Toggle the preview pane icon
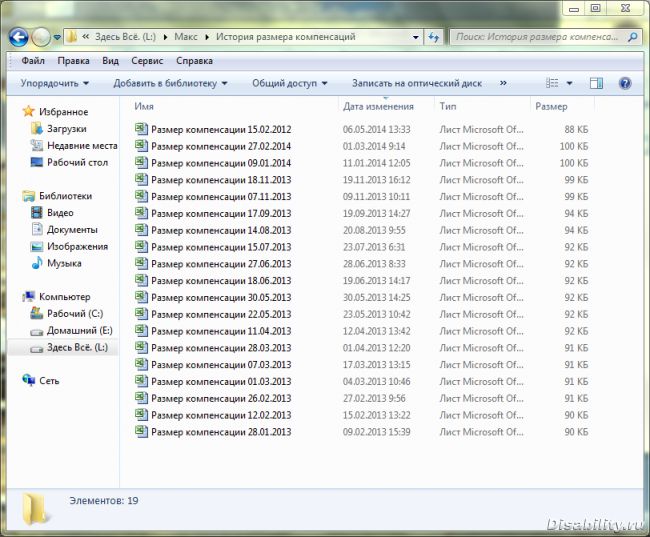Viewport: 650px width, 537px height. (x=596, y=83)
